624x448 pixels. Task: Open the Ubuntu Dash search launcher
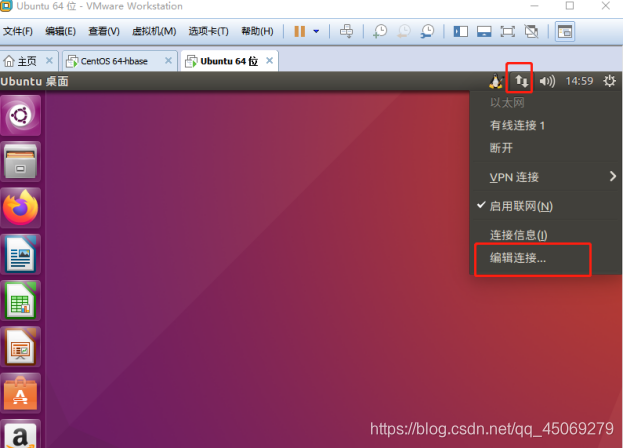pyautogui.click(x=20, y=115)
